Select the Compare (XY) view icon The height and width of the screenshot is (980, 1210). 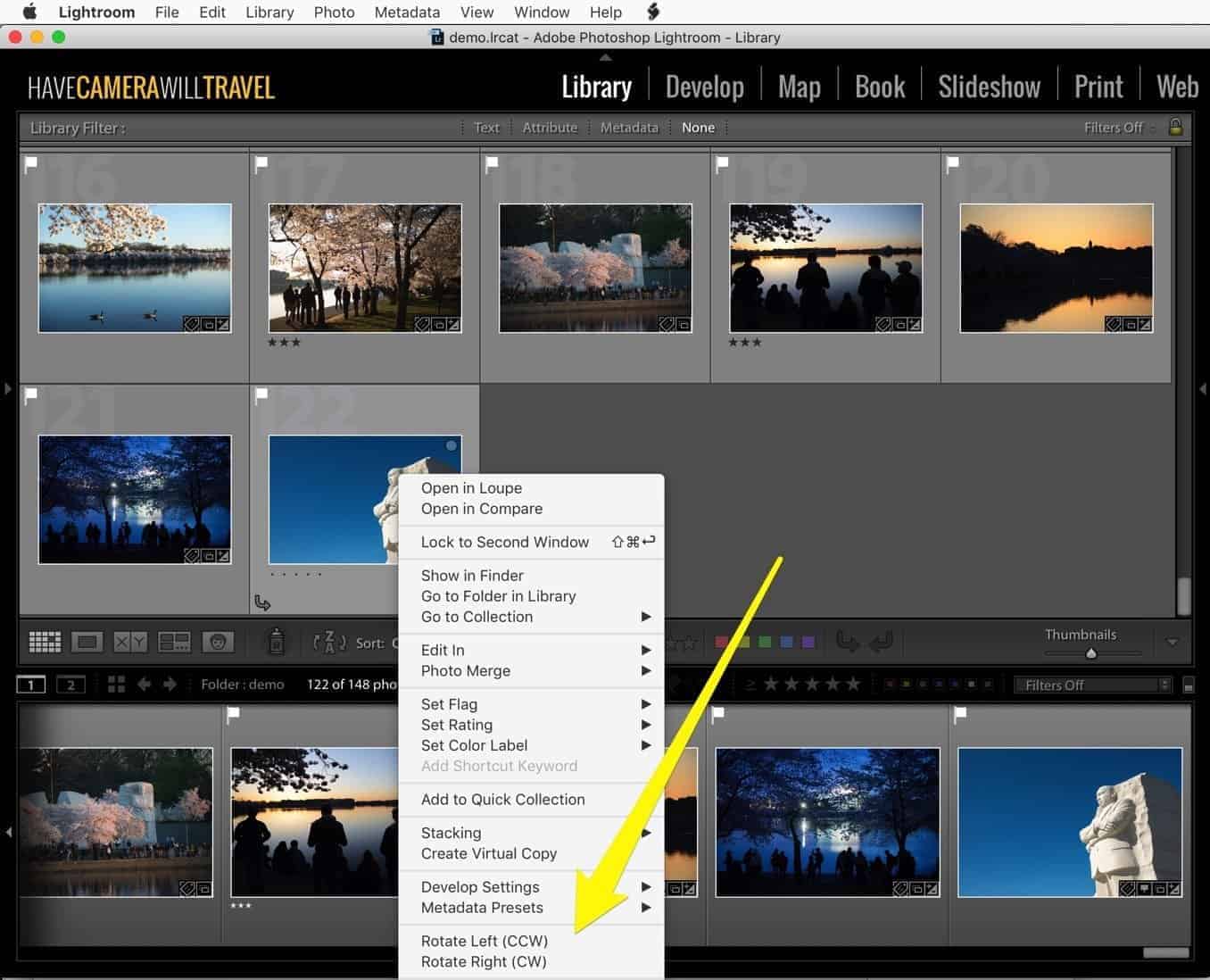[130, 642]
